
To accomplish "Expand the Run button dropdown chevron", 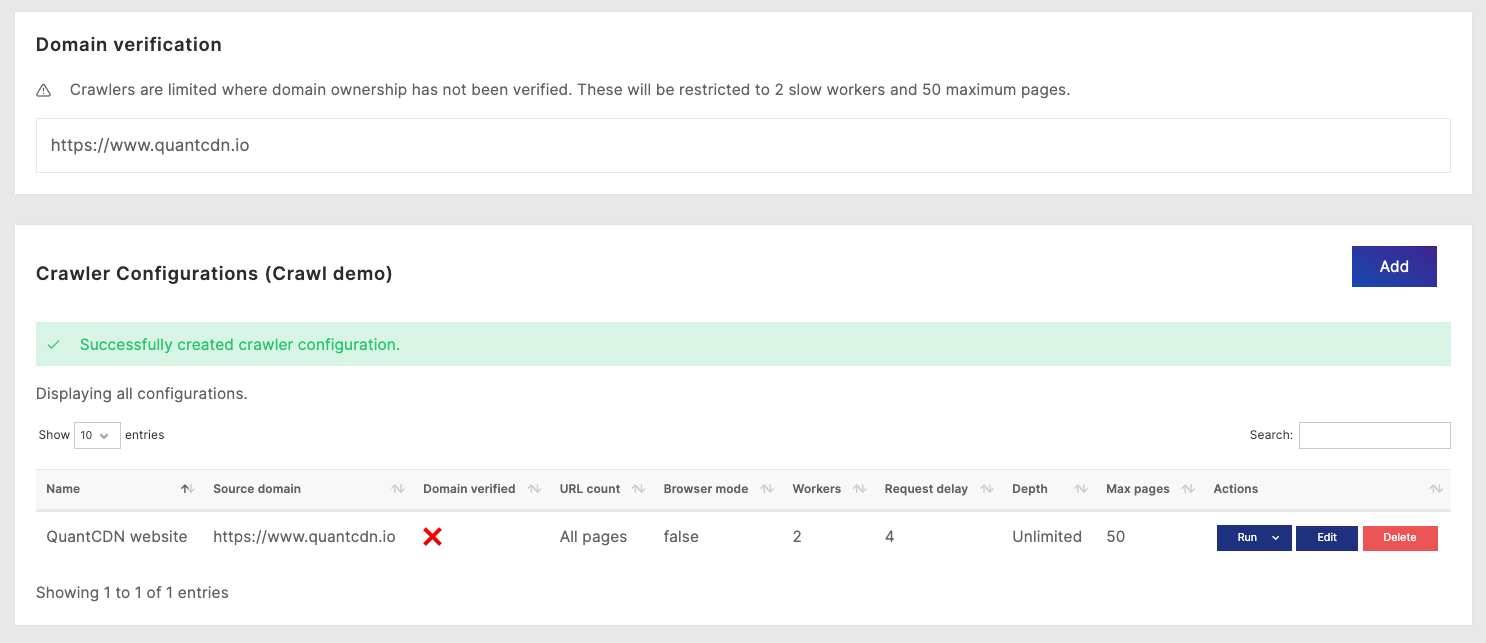I will click(x=1275, y=538).
